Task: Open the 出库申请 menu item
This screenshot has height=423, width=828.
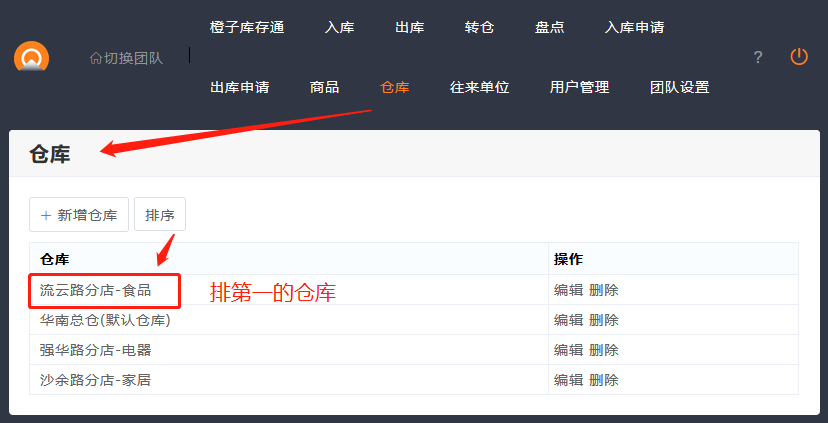Action: (x=240, y=87)
